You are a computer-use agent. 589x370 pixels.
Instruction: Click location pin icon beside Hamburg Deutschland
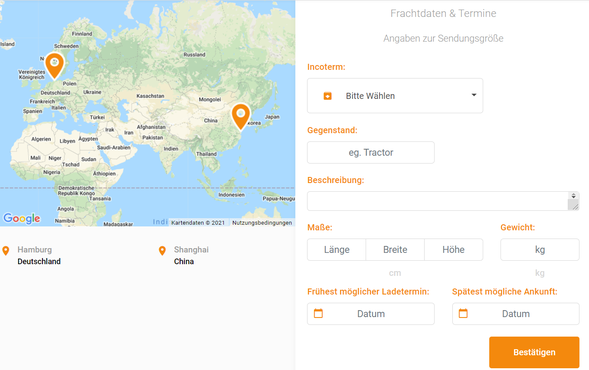click(6, 251)
